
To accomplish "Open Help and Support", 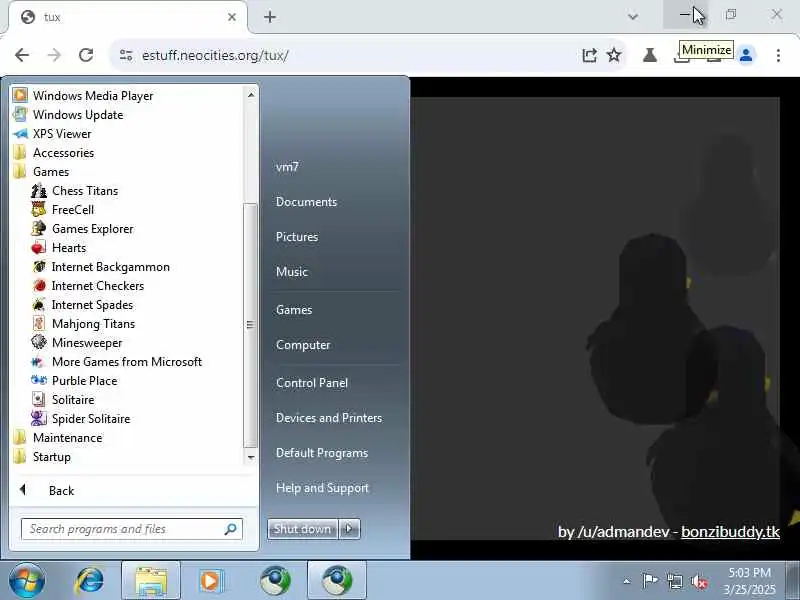I will (322, 488).
